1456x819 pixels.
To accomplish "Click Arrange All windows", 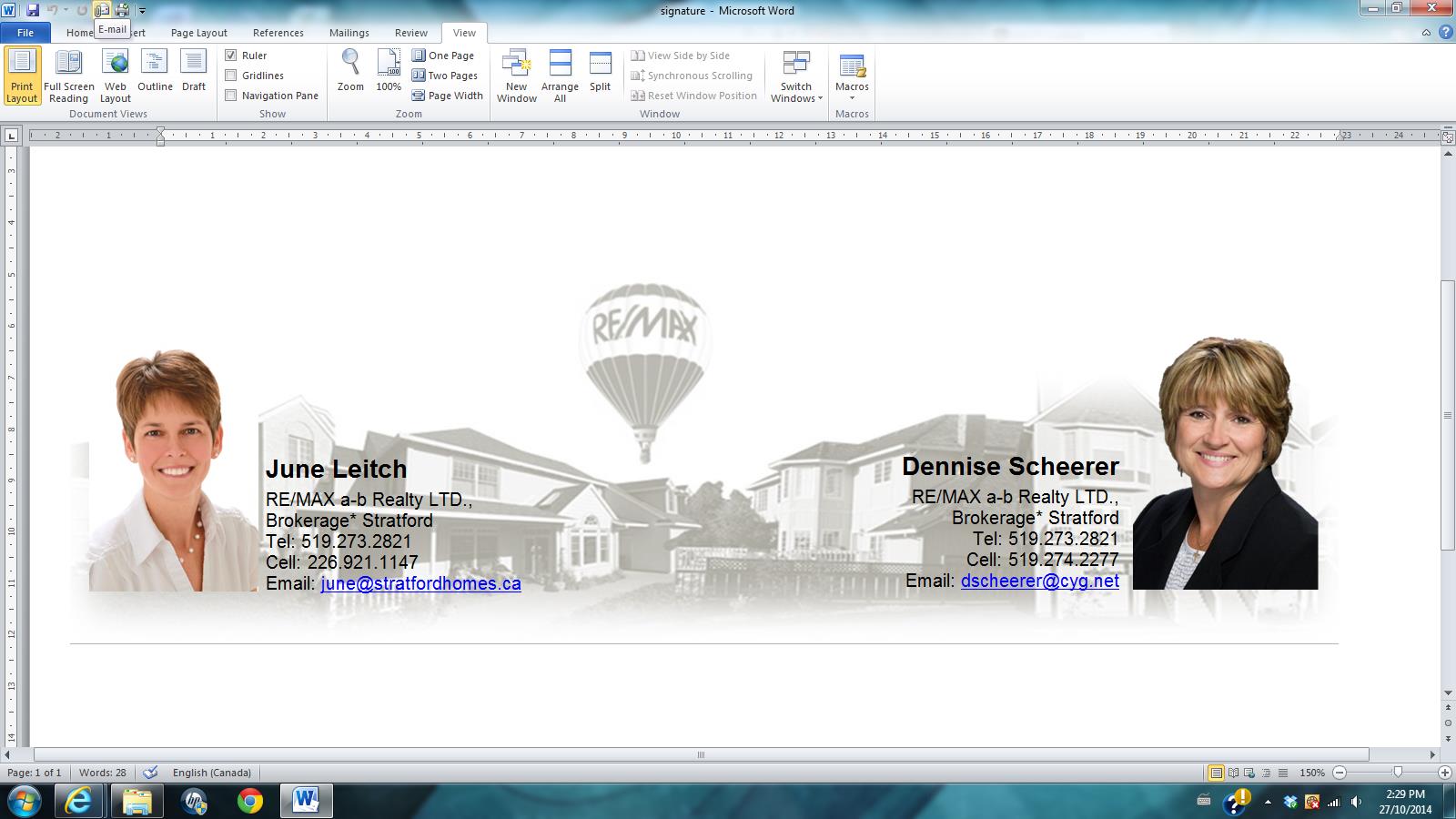I will pos(560,76).
